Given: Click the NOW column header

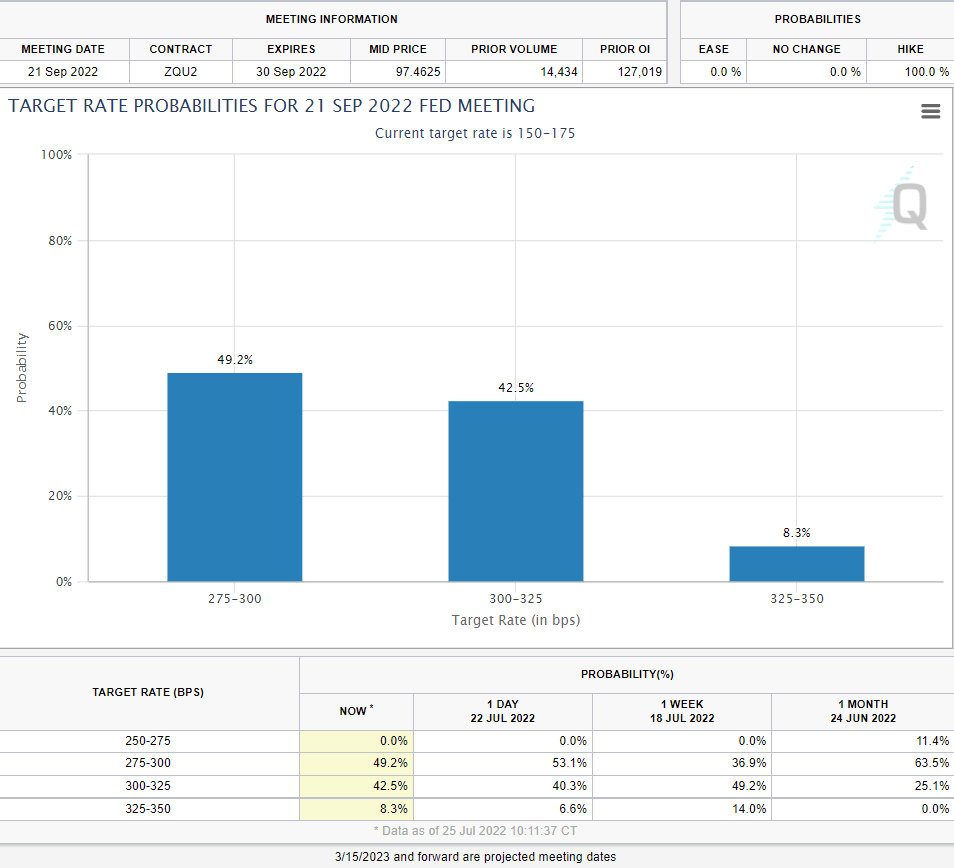Looking at the screenshot, I should 356,711.
